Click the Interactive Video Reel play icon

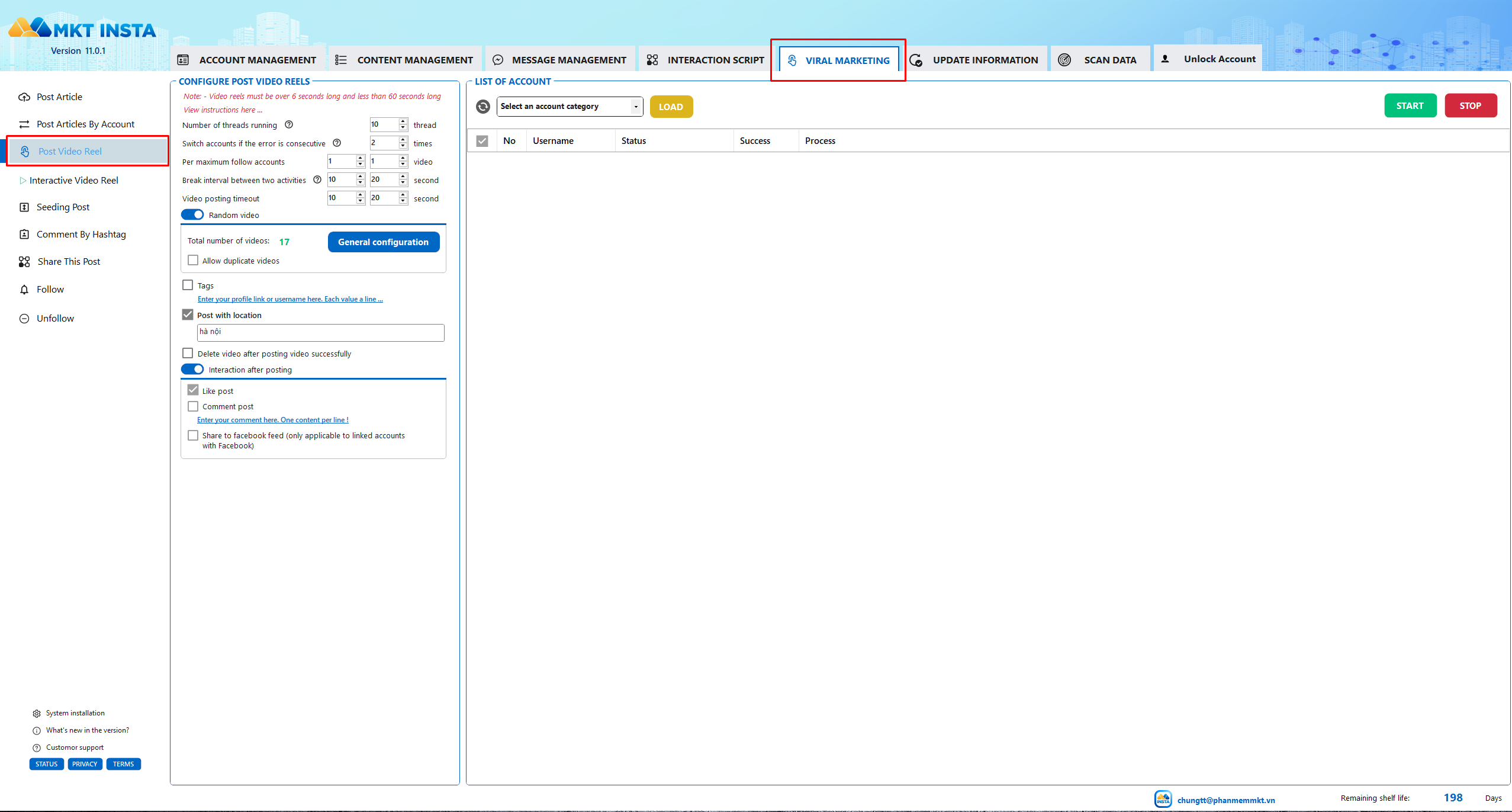coord(22,181)
